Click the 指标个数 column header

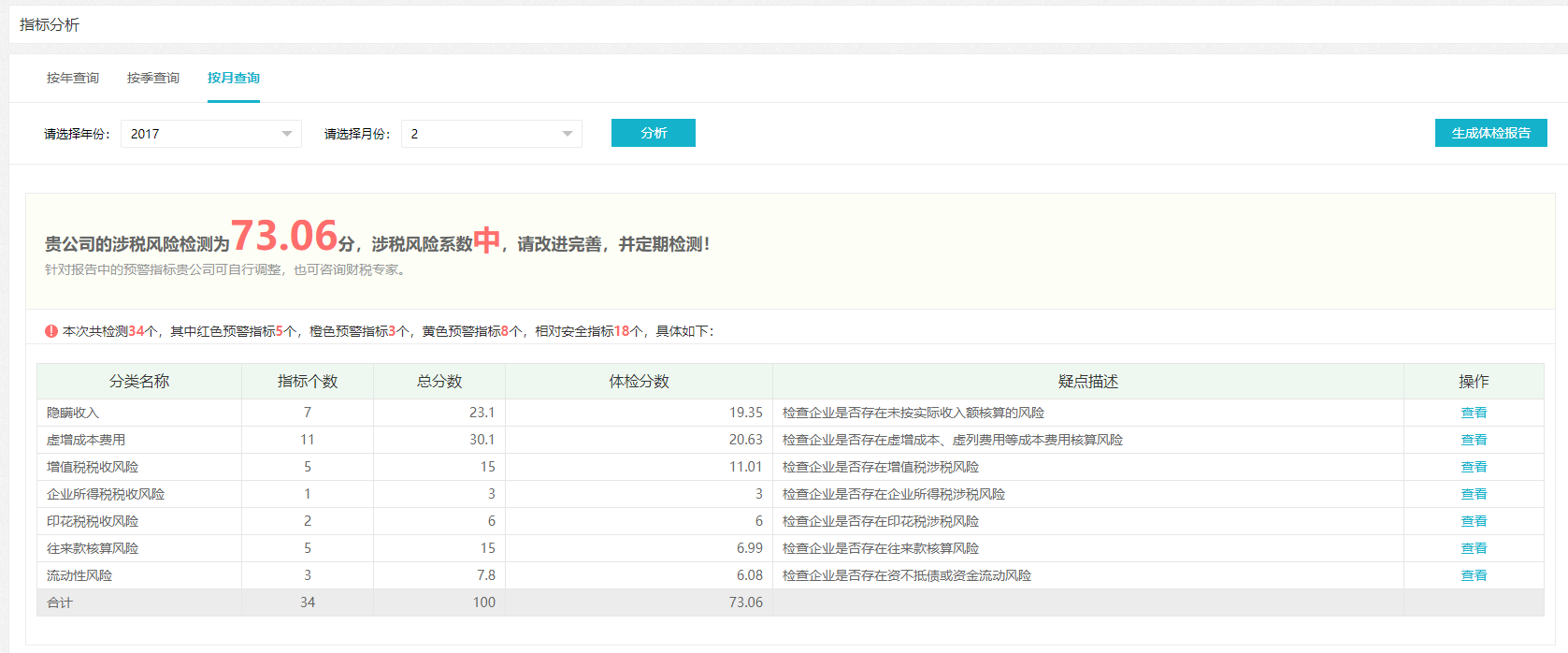[x=308, y=382]
